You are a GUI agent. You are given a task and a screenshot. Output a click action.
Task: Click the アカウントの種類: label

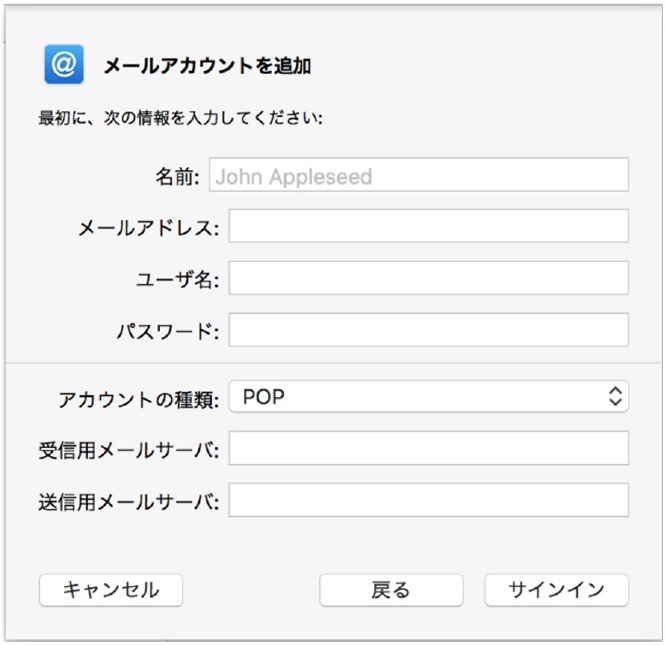[x=139, y=399]
